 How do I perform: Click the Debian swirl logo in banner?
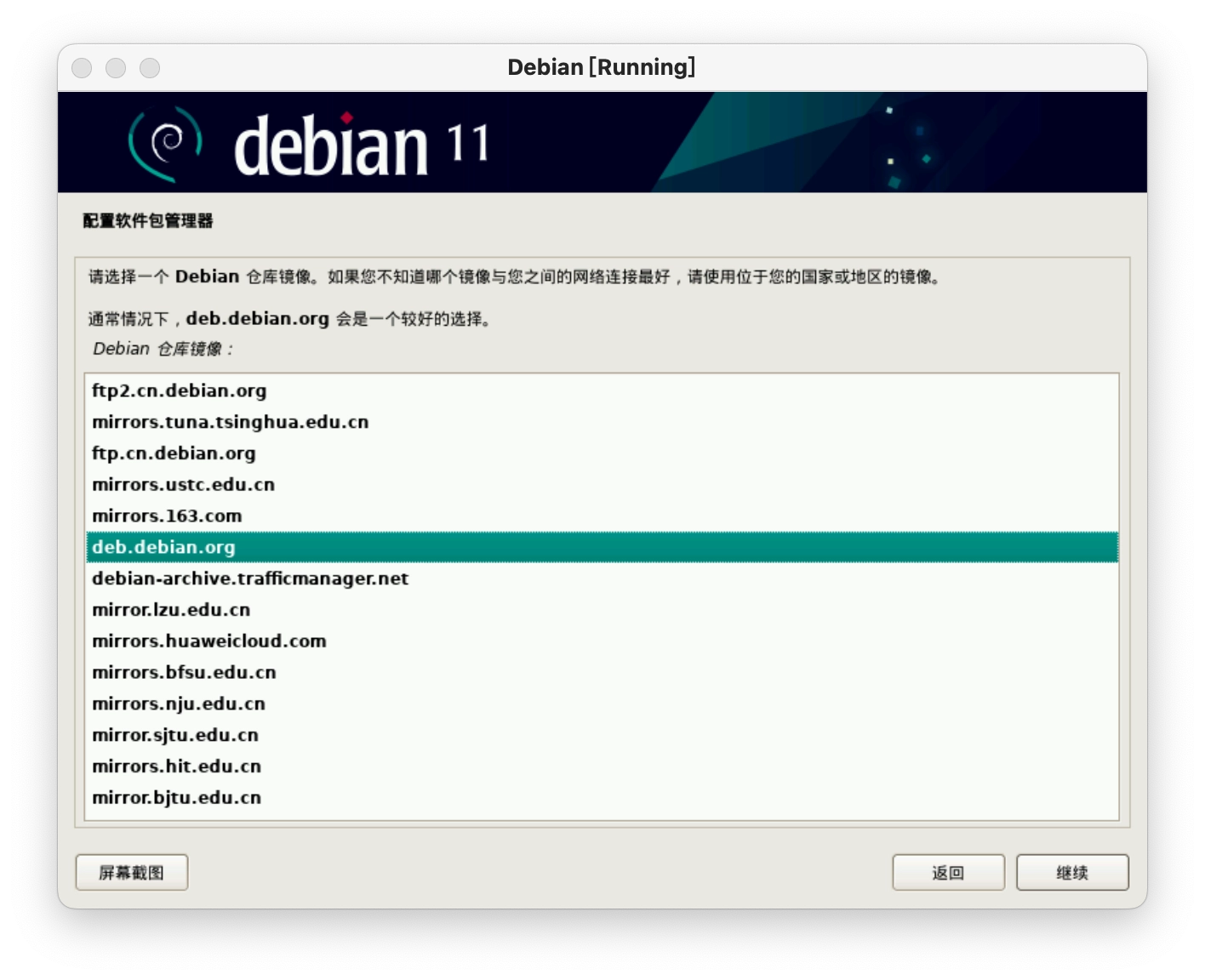[x=165, y=144]
